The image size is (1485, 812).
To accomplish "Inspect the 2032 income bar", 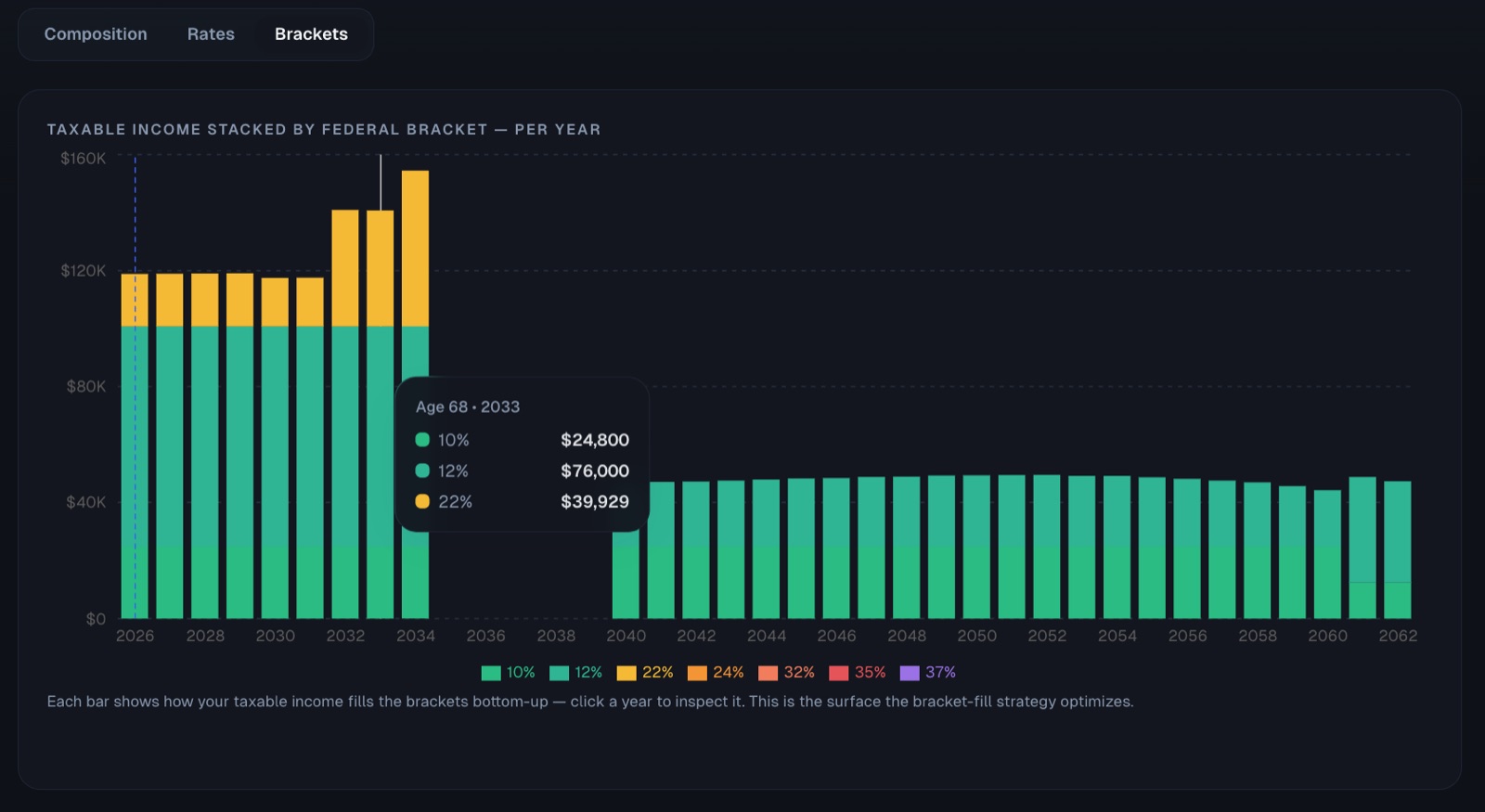I will click(x=345, y=415).
